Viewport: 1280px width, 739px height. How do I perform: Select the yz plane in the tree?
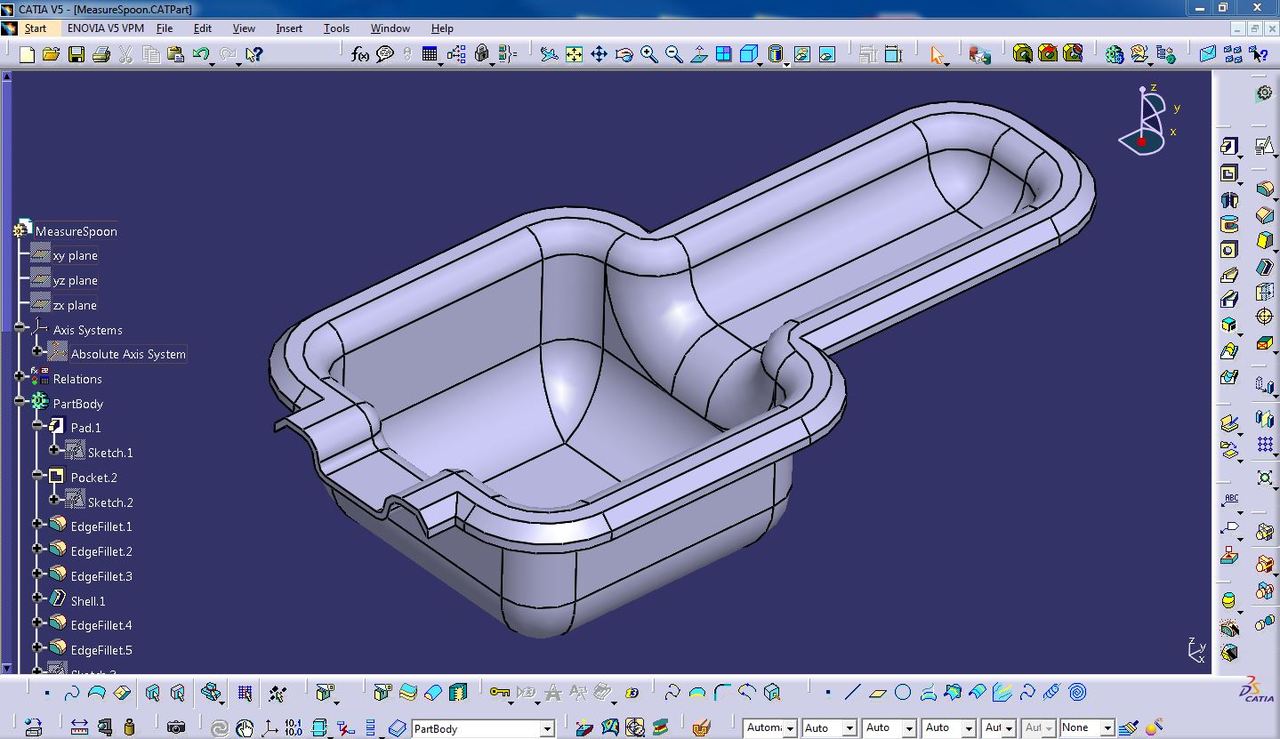(75, 280)
